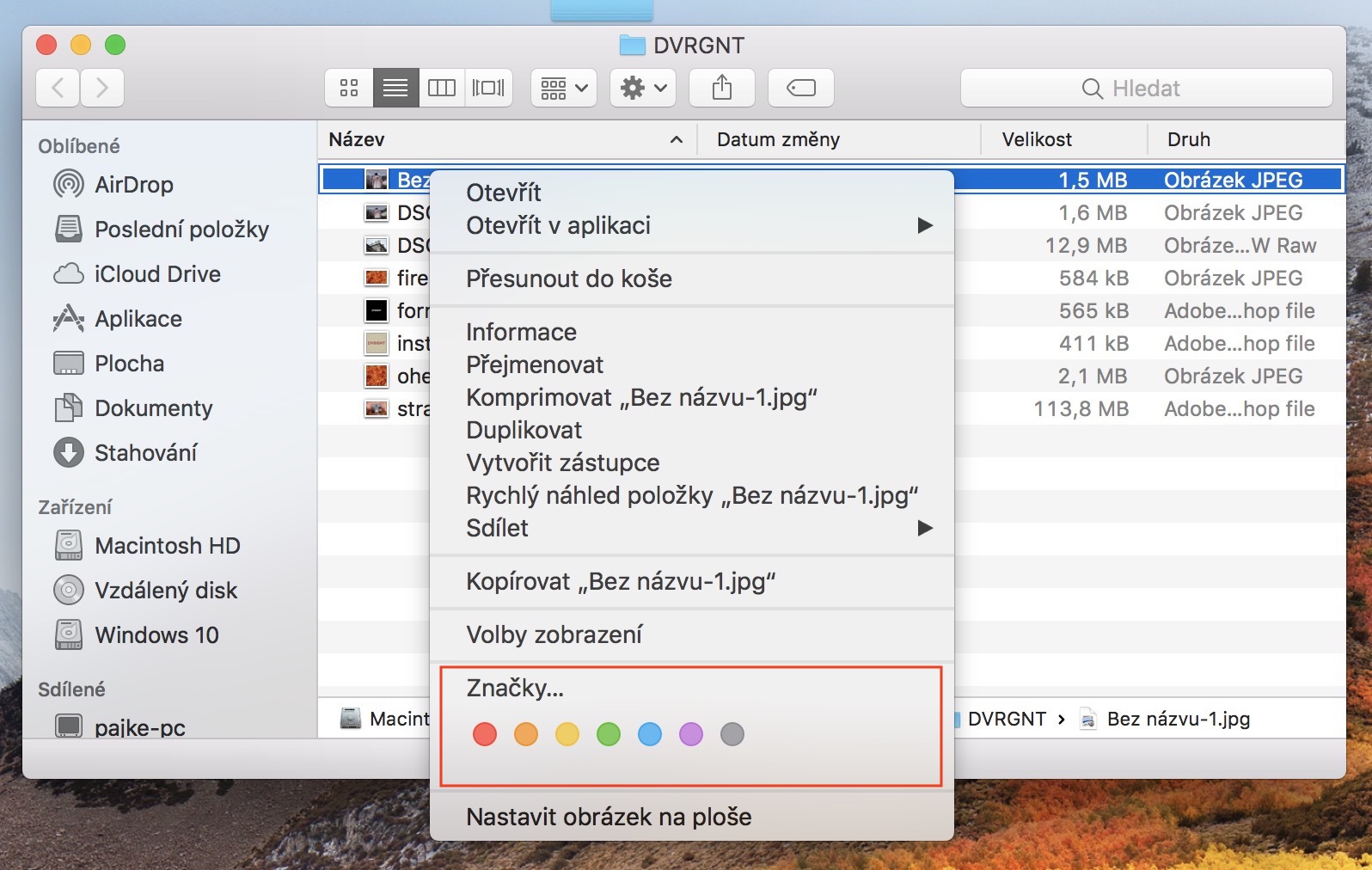The width and height of the screenshot is (1372, 870).
Task: Click the Share toolbar button
Action: click(722, 88)
